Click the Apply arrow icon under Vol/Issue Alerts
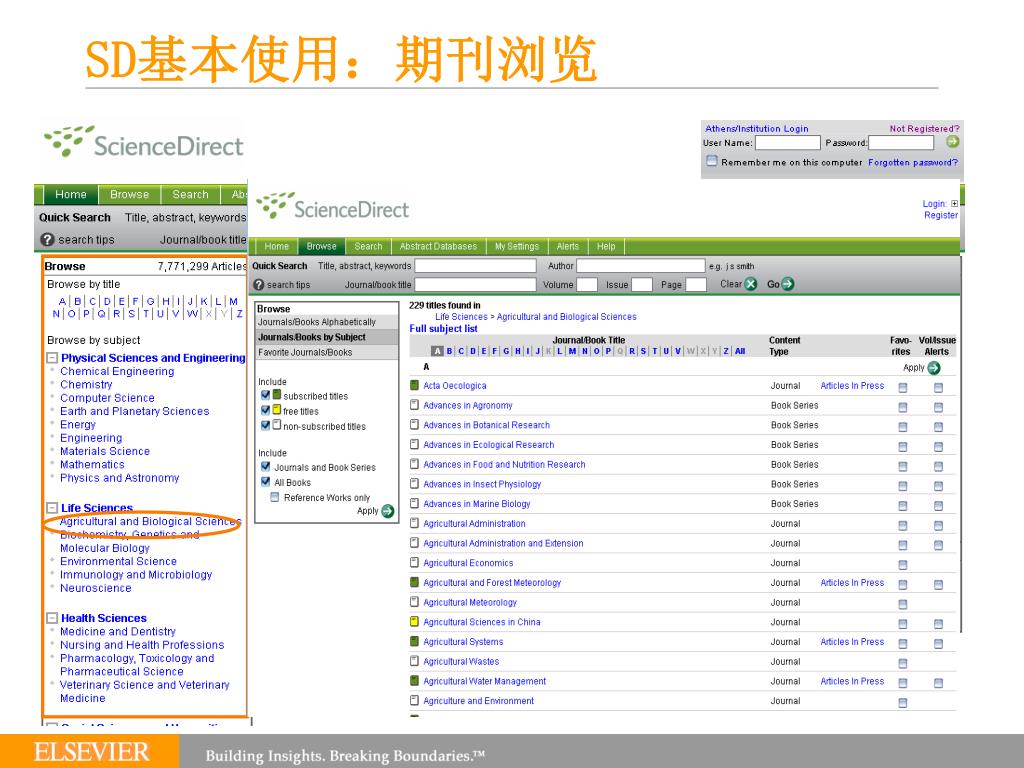This screenshot has height=768, width=1024. coord(934,368)
